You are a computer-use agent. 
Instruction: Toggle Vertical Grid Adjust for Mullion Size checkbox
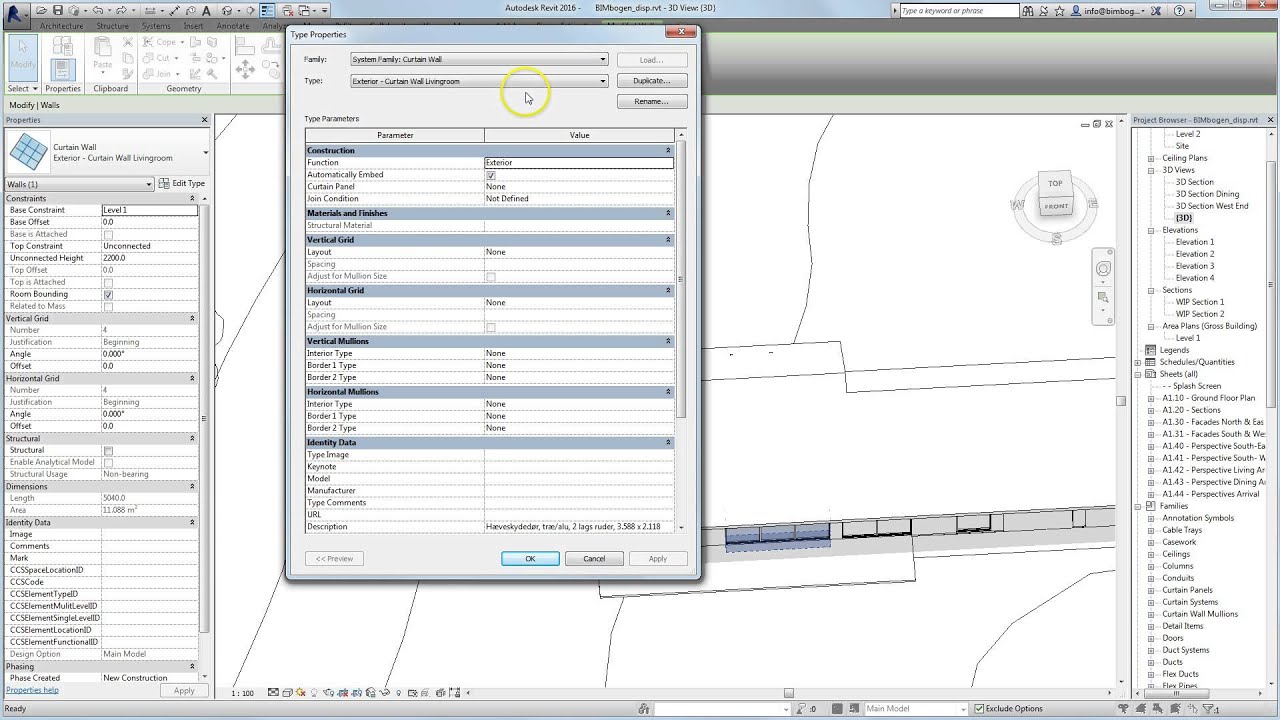[x=490, y=277]
